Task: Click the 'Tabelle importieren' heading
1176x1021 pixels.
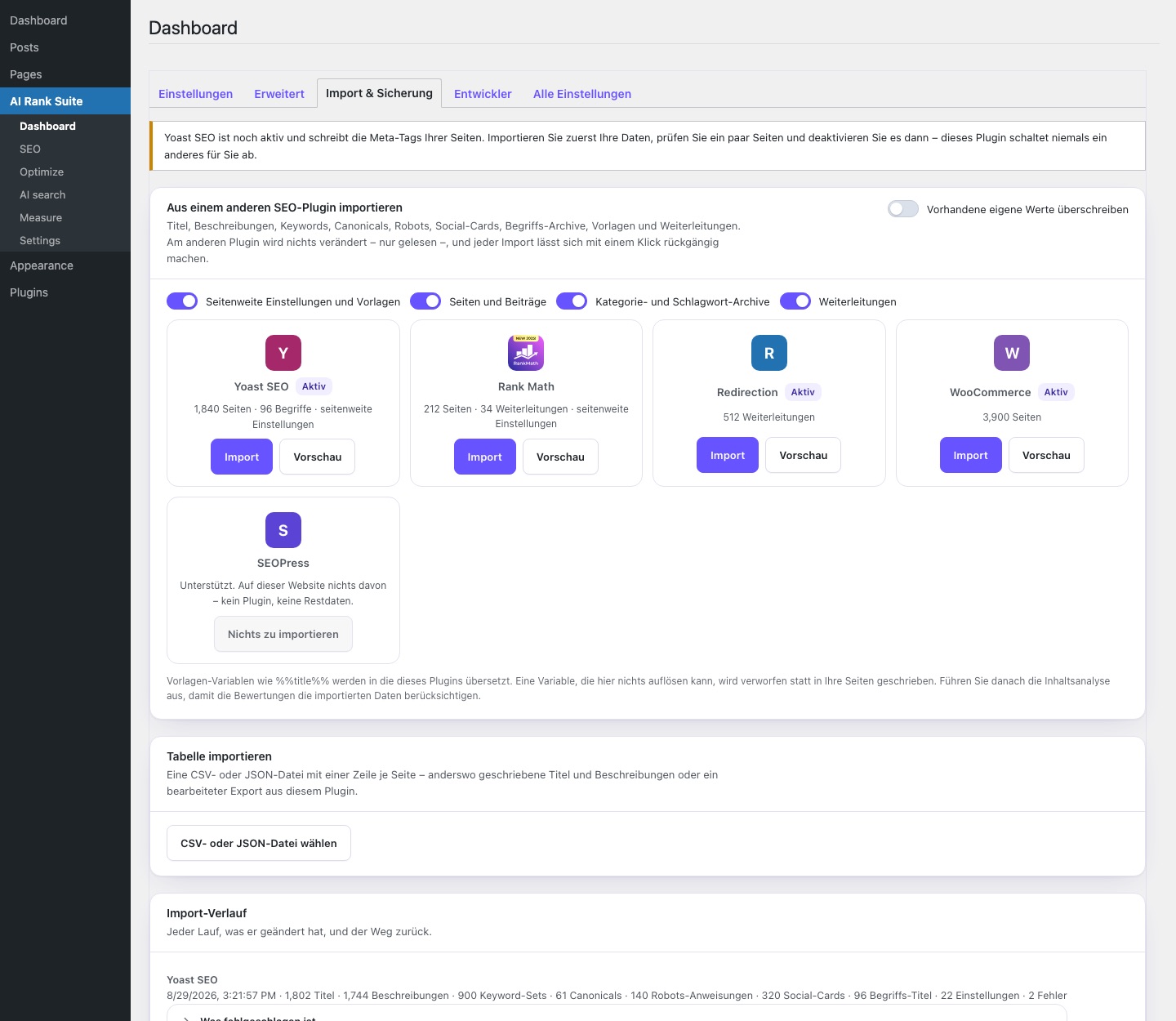Action: (x=219, y=756)
